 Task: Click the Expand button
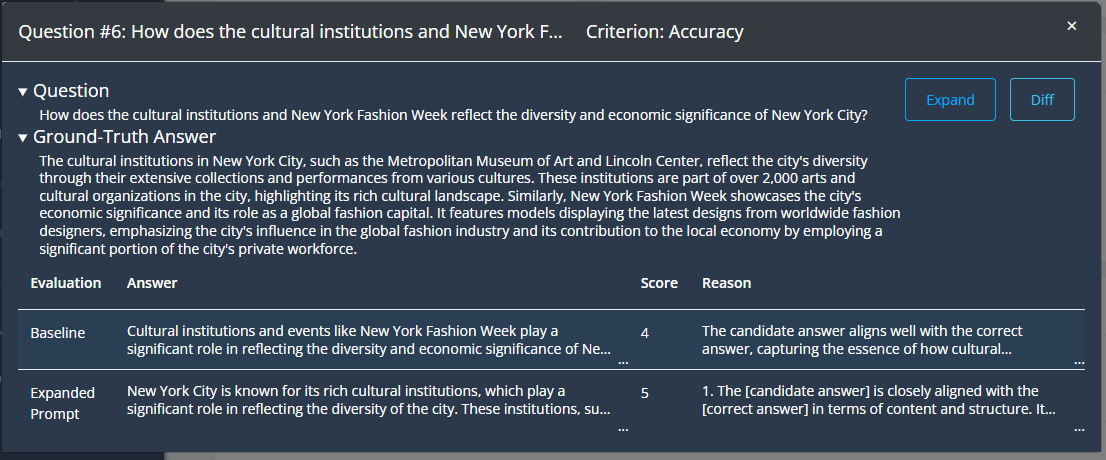950,100
